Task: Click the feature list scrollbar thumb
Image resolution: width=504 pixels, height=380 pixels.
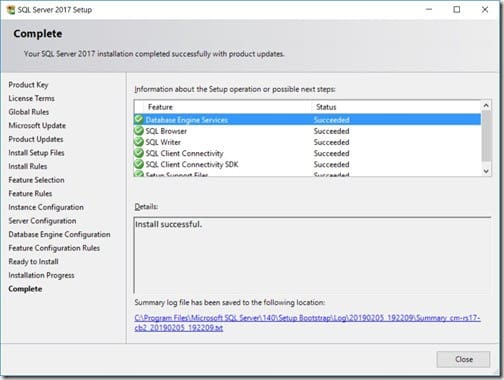Action: [x=486, y=136]
